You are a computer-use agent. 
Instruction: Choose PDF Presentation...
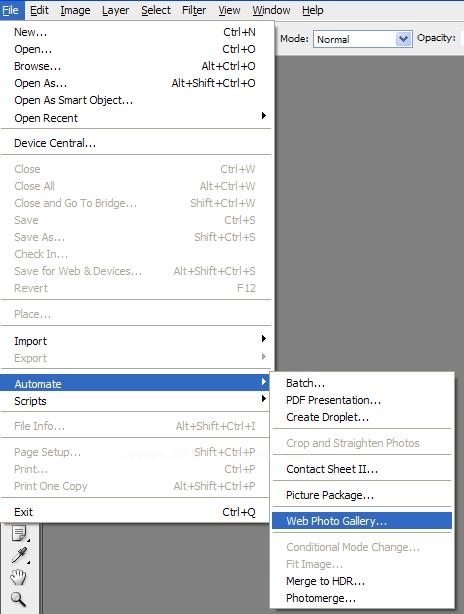[x=362, y=400]
